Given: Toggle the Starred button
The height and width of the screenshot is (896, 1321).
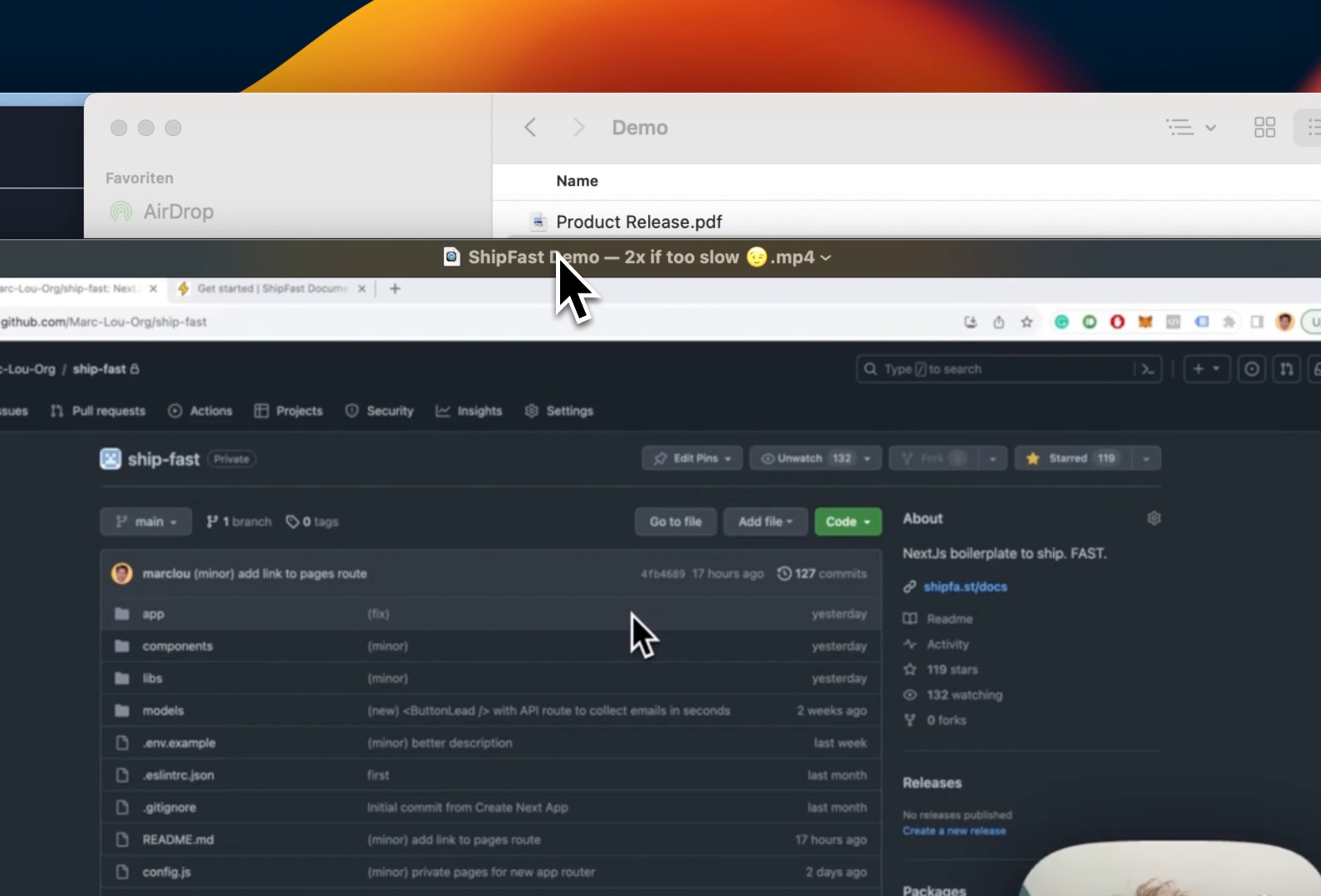Looking at the screenshot, I should pyautogui.click(x=1073, y=458).
